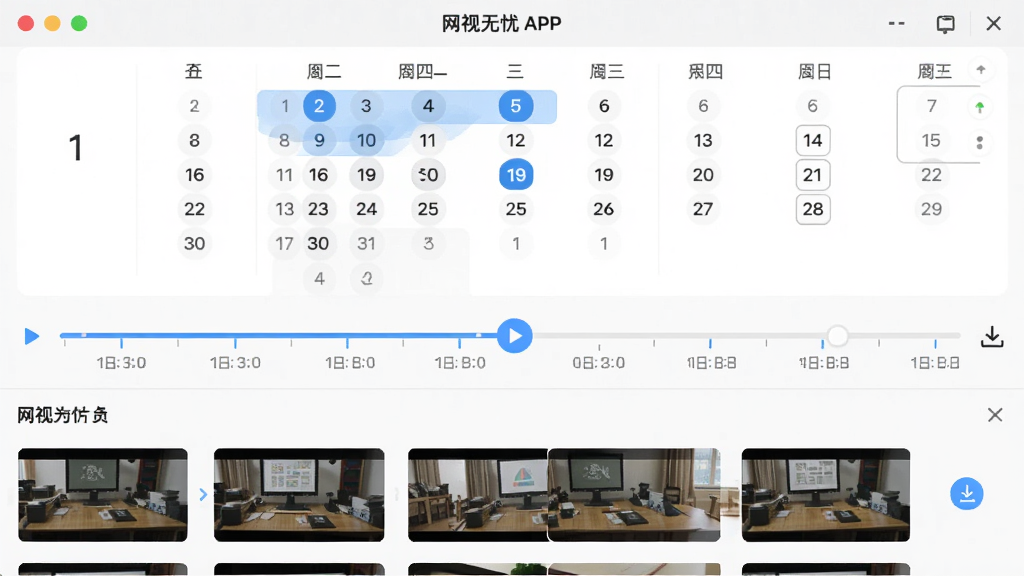The height and width of the screenshot is (576, 1024).
Task: Click the 圈日 weekday column header
Action: click(814, 71)
